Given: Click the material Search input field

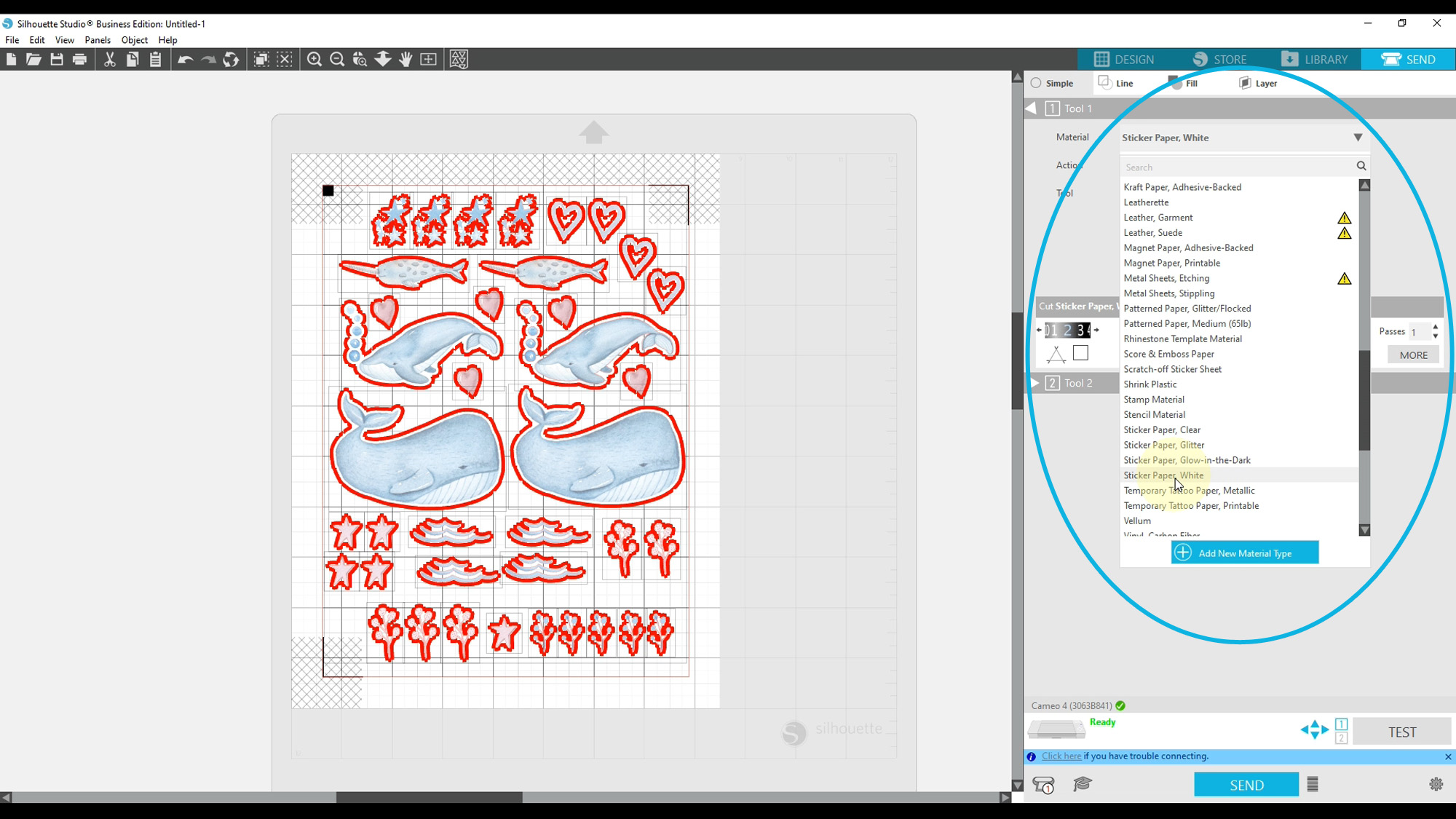Looking at the screenshot, I should (x=1238, y=167).
